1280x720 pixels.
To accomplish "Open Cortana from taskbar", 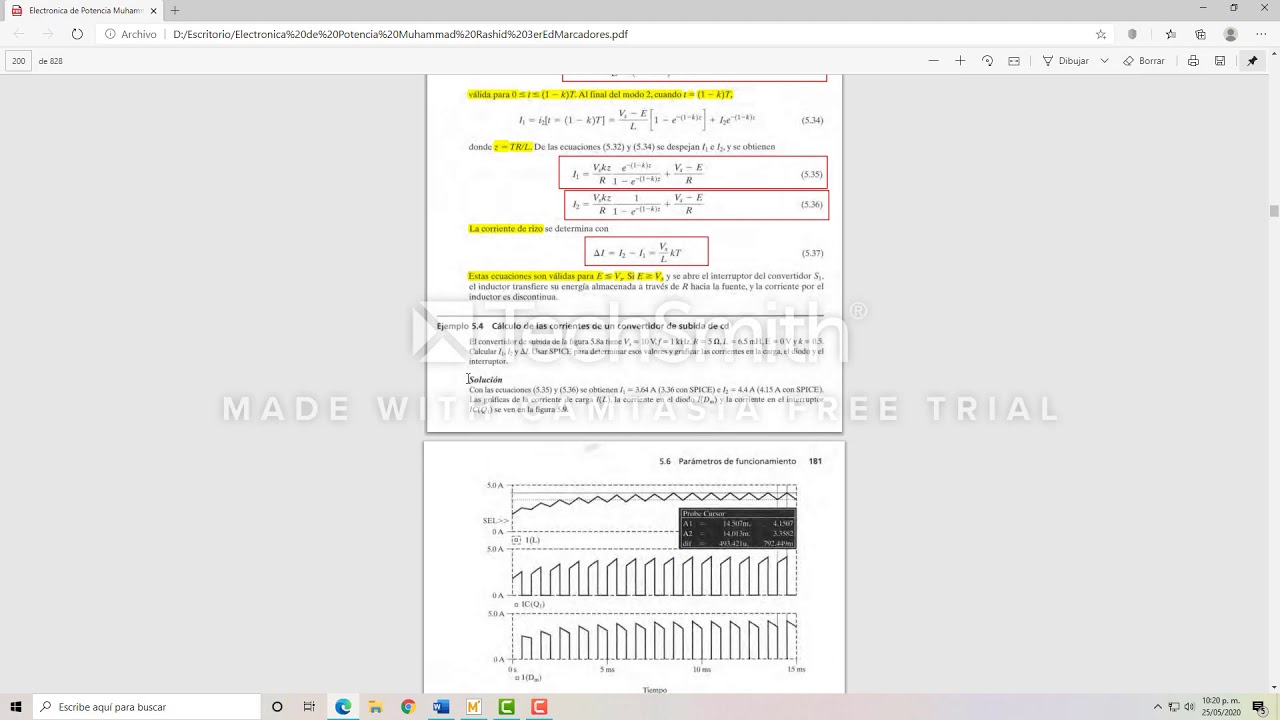I will 277,707.
